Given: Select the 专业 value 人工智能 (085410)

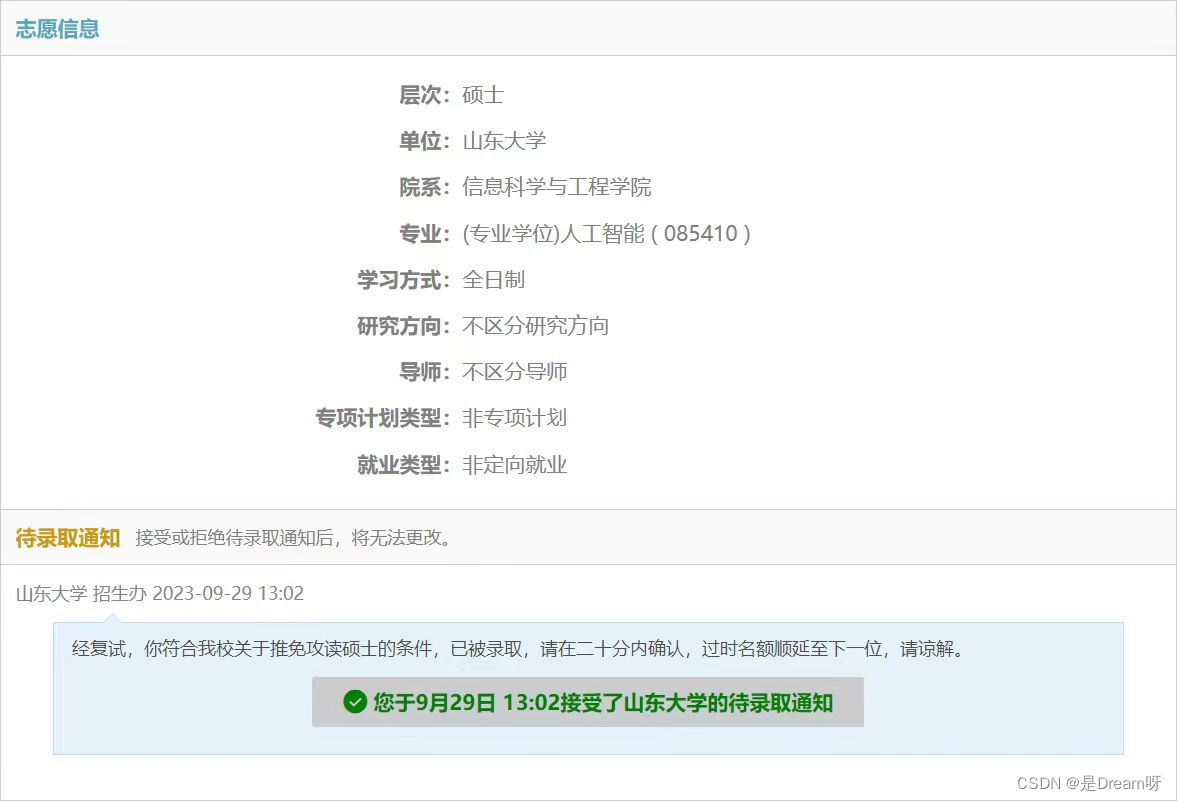Looking at the screenshot, I should [607, 233].
